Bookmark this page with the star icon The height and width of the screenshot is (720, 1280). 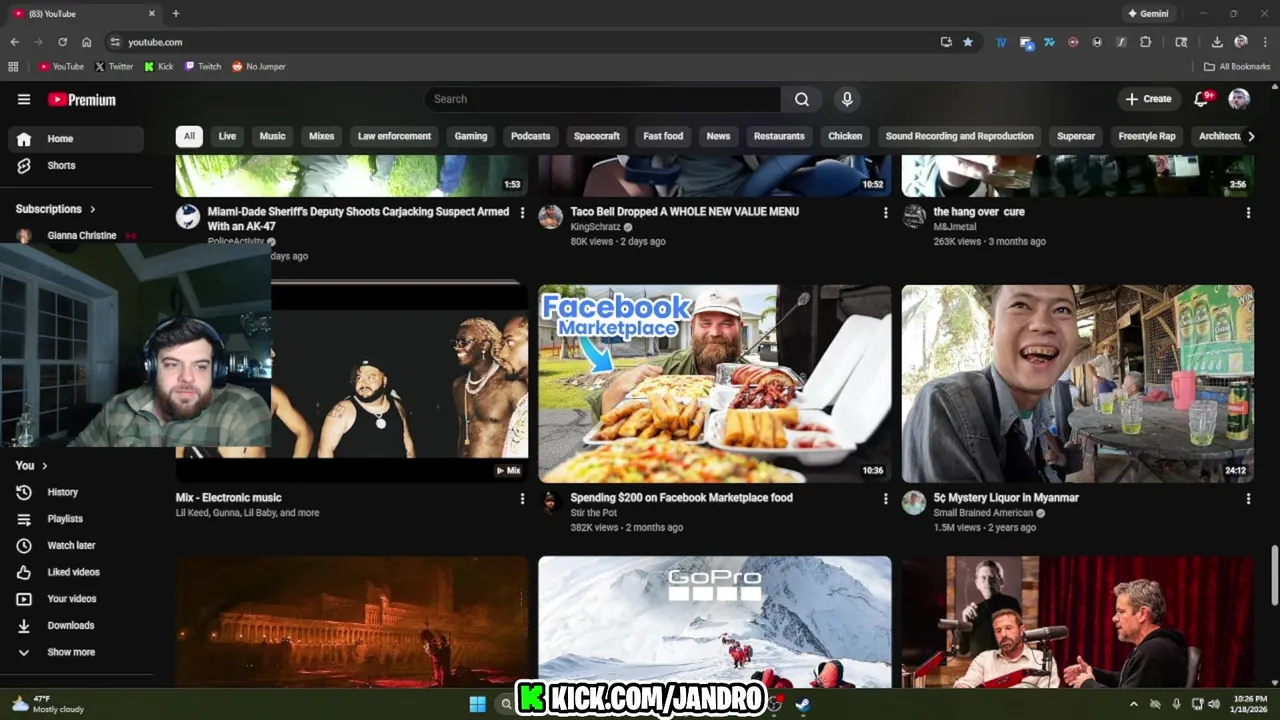(968, 42)
